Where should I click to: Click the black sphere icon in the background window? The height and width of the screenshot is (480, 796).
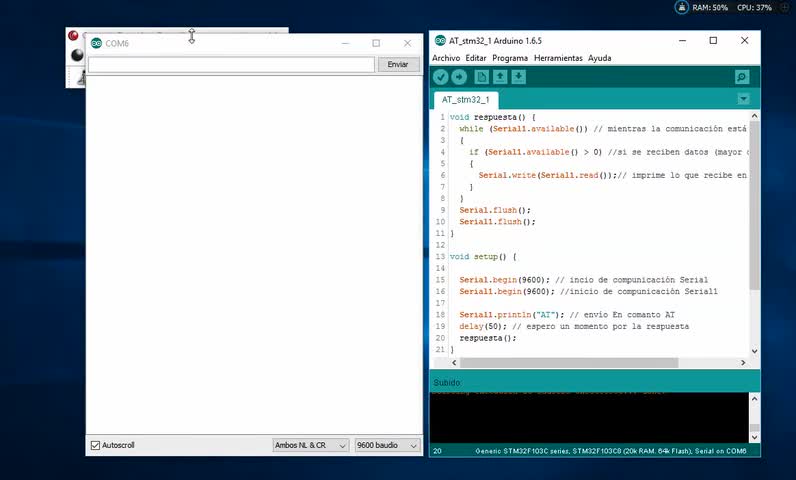77,55
